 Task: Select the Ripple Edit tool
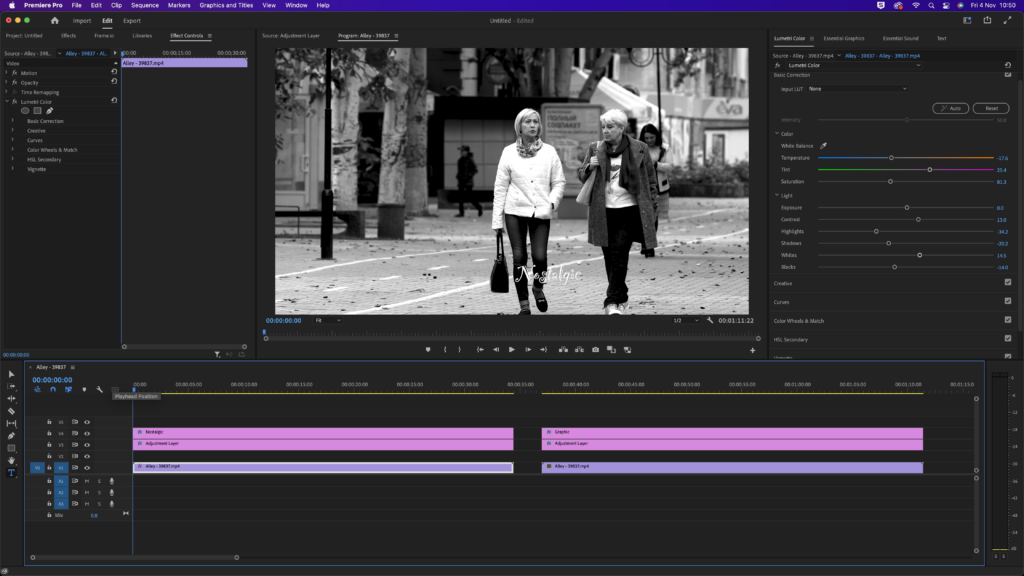coord(11,398)
